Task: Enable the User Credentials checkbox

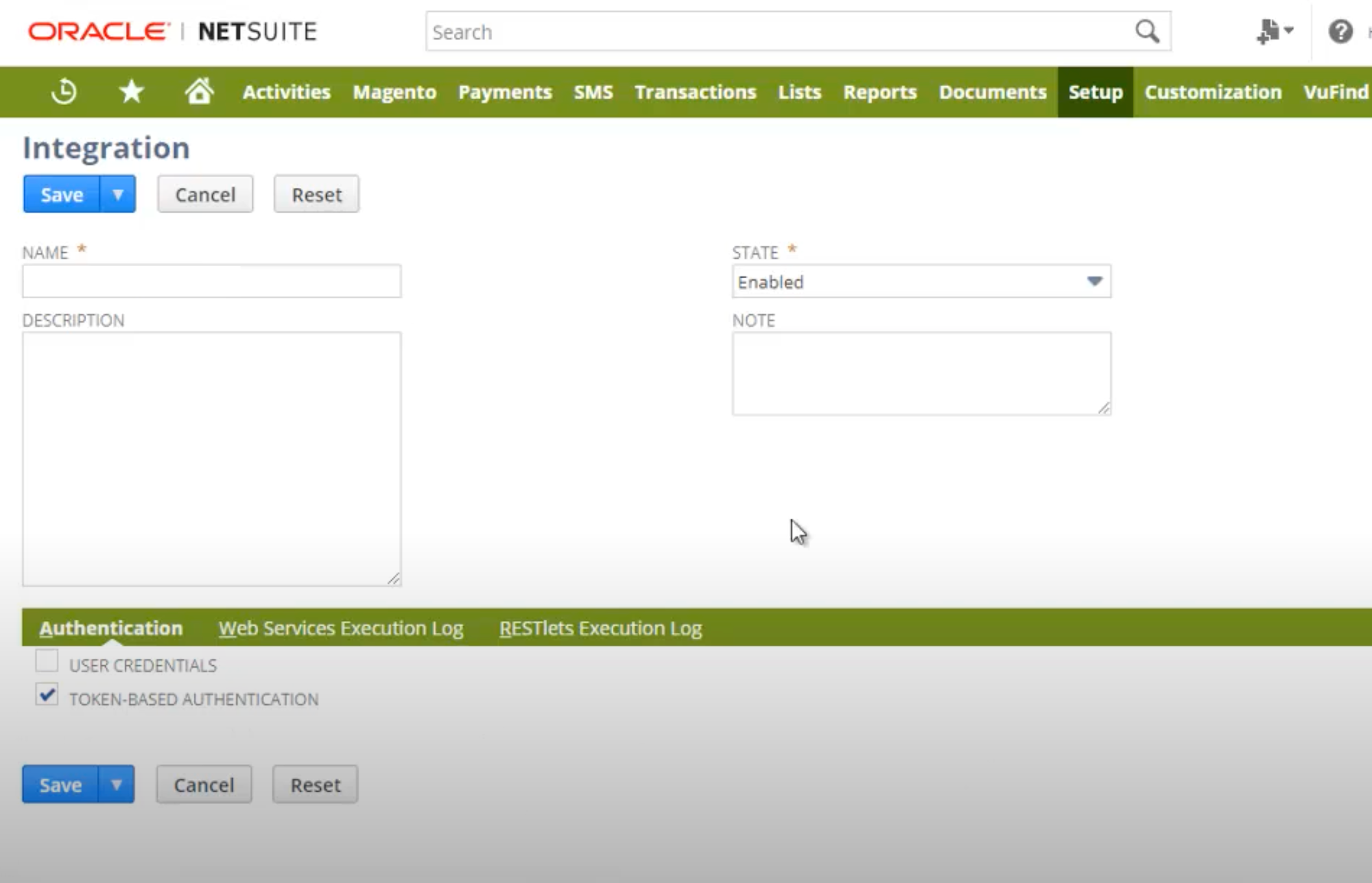Action: [47, 661]
